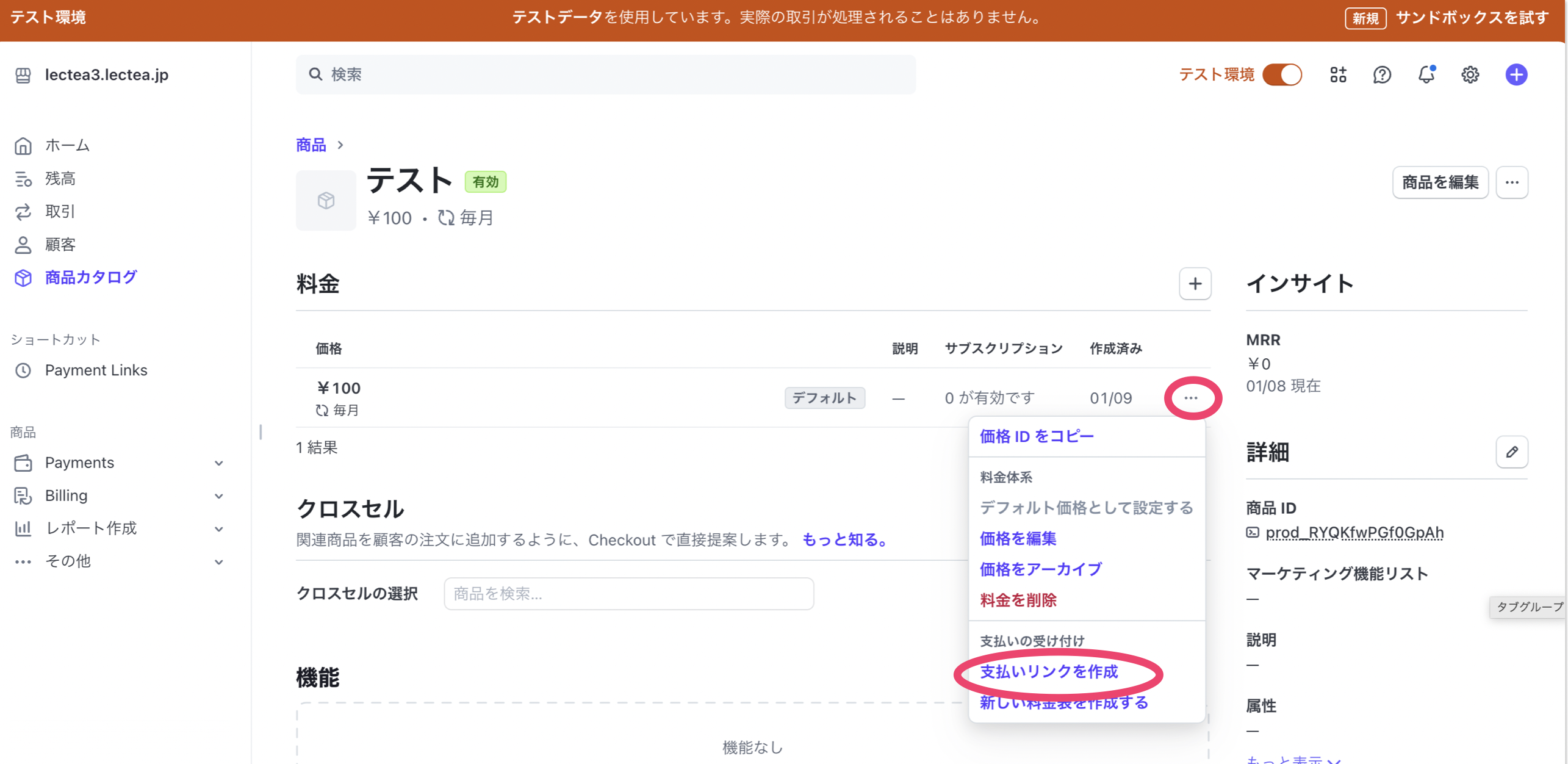Click the クロスセルの選択 product search field
This screenshot has height=764, width=1568.
click(628, 593)
